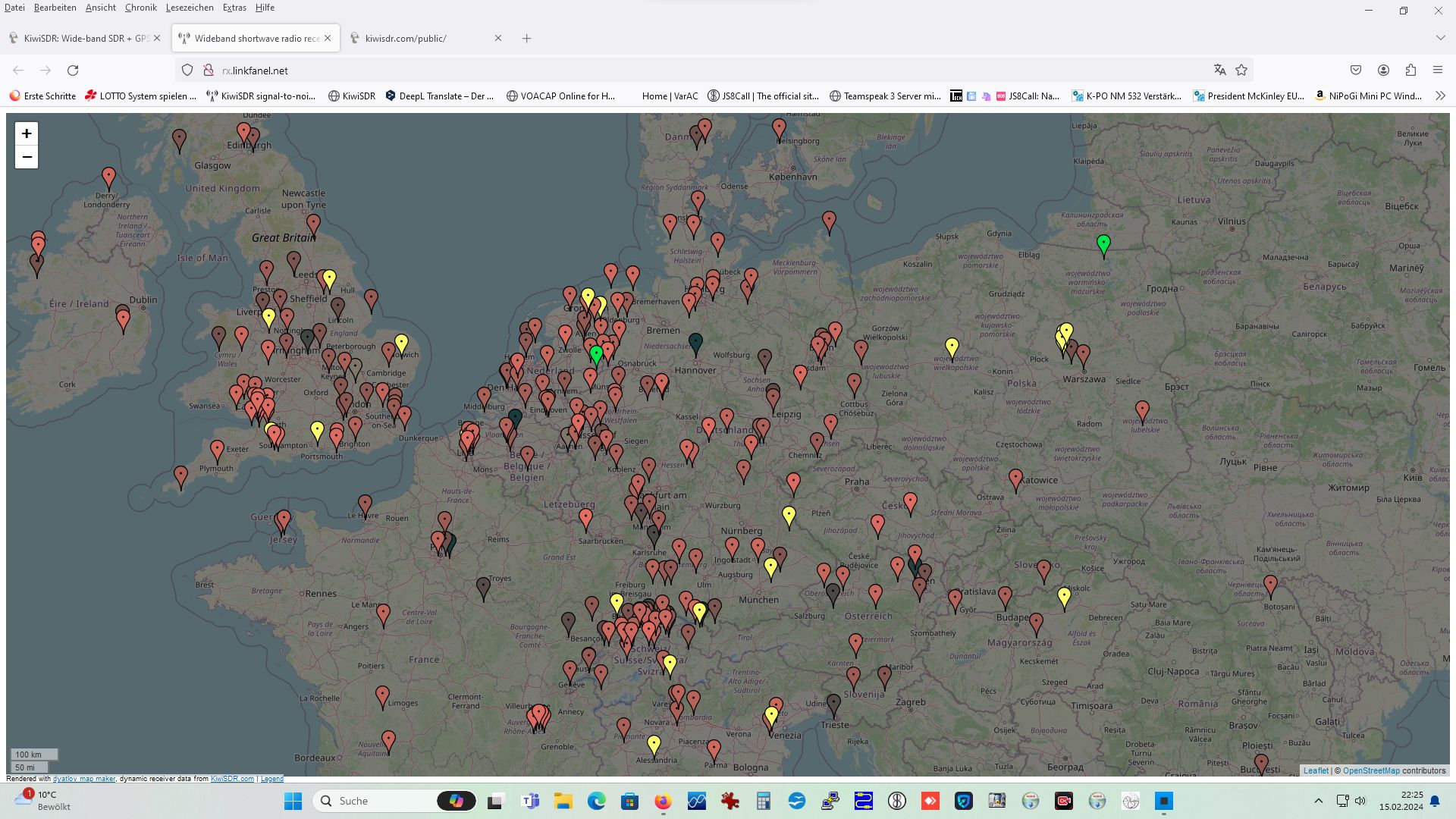Expand the list all tabs dropdown arrow

click(1440, 38)
